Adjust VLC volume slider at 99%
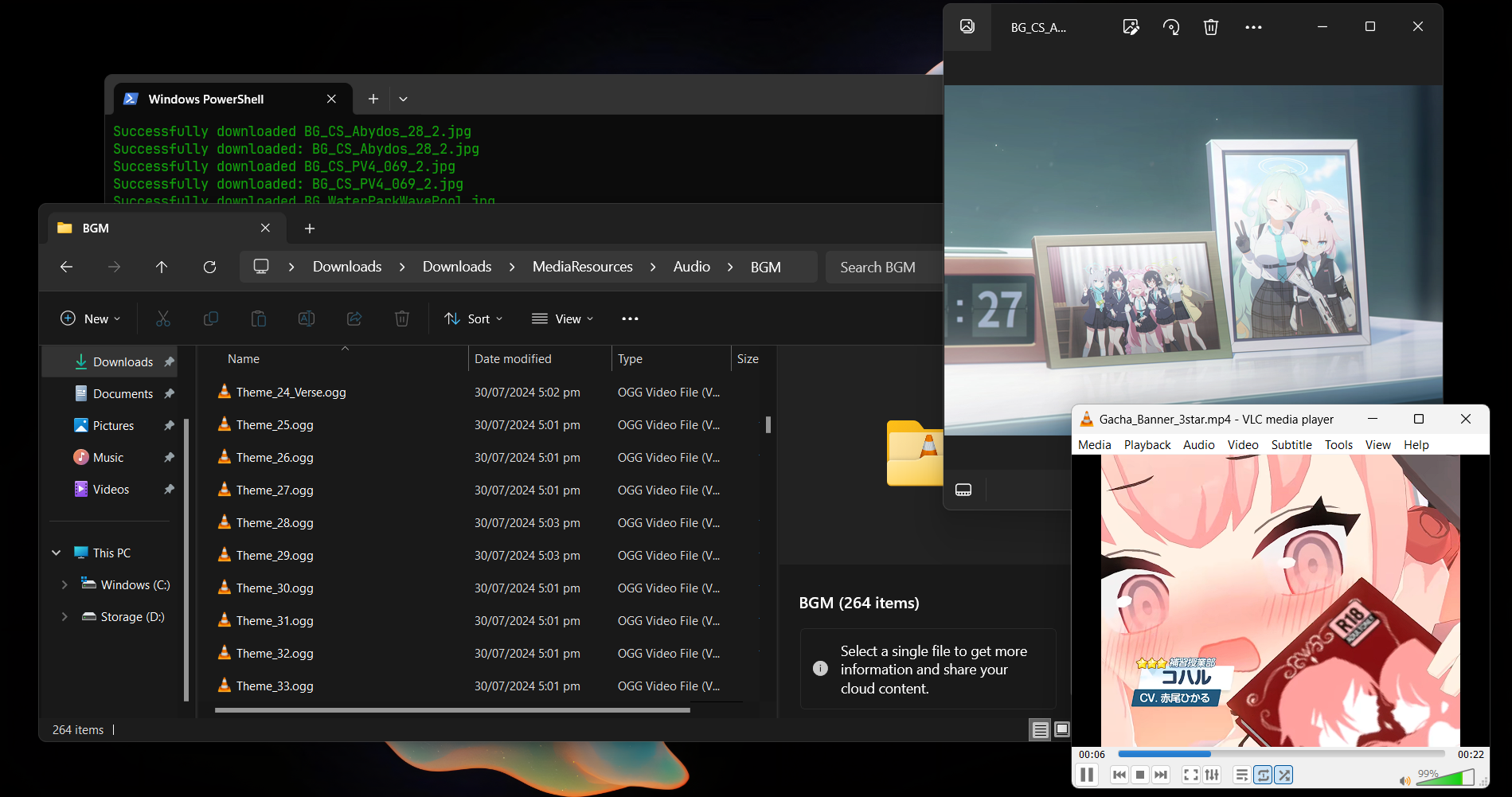 [1445, 778]
